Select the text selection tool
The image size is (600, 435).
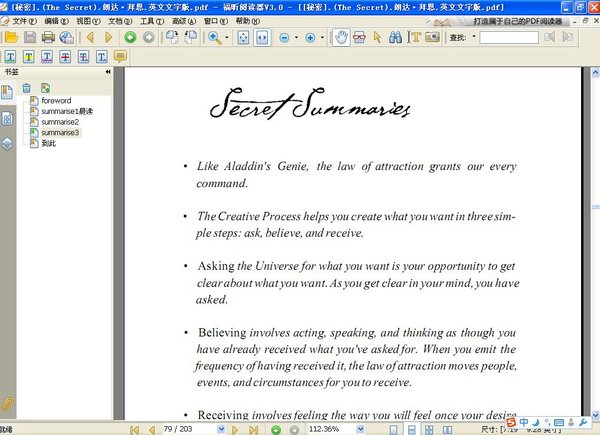pos(414,37)
